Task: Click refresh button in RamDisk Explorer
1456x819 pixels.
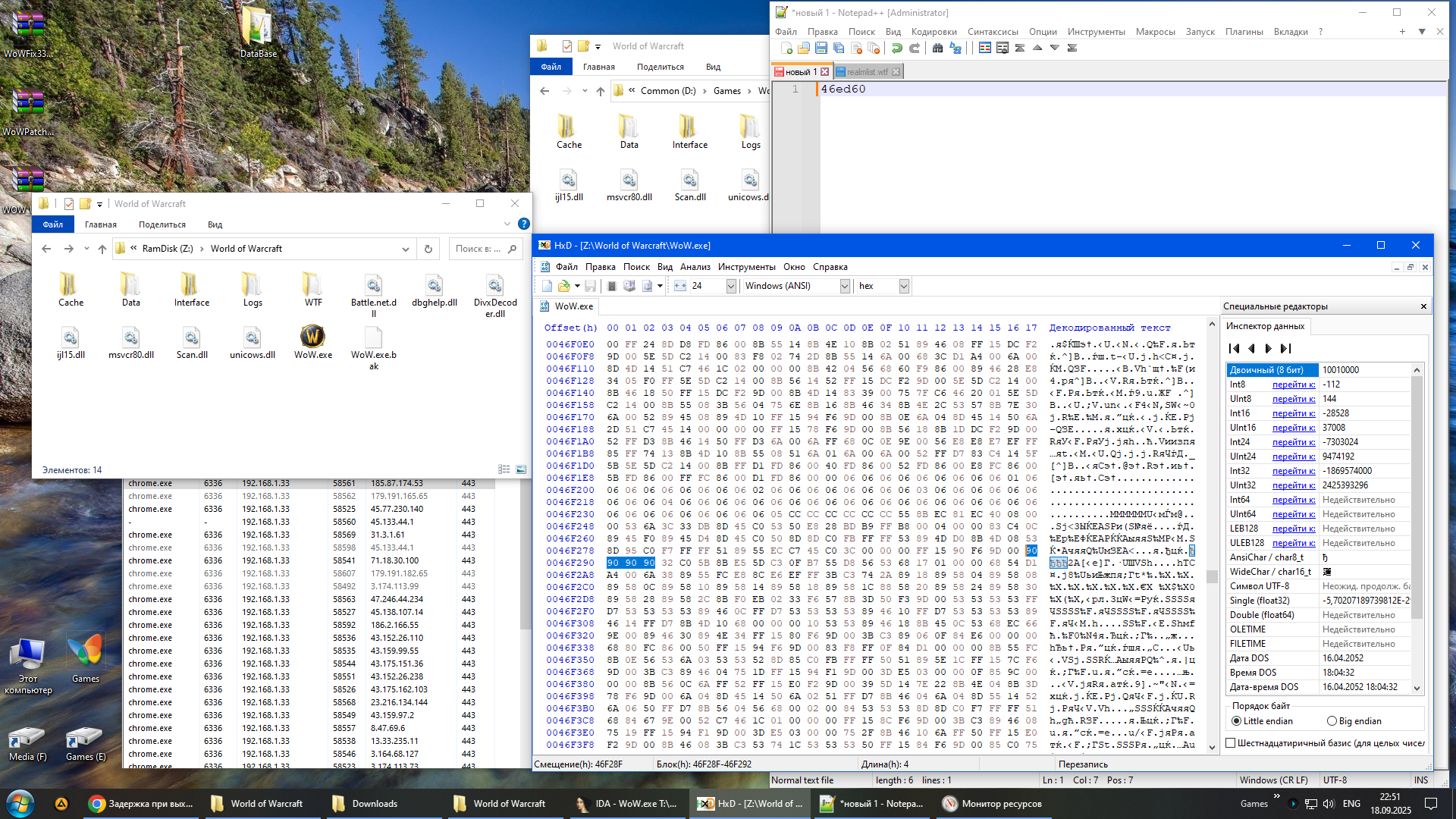Action: point(428,249)
